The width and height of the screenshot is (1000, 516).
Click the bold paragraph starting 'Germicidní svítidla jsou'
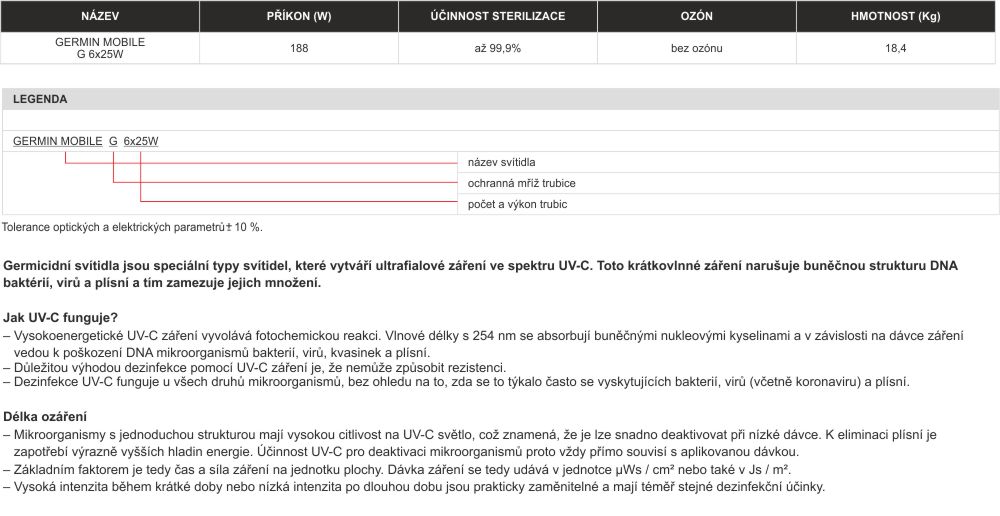click(481, 274)
